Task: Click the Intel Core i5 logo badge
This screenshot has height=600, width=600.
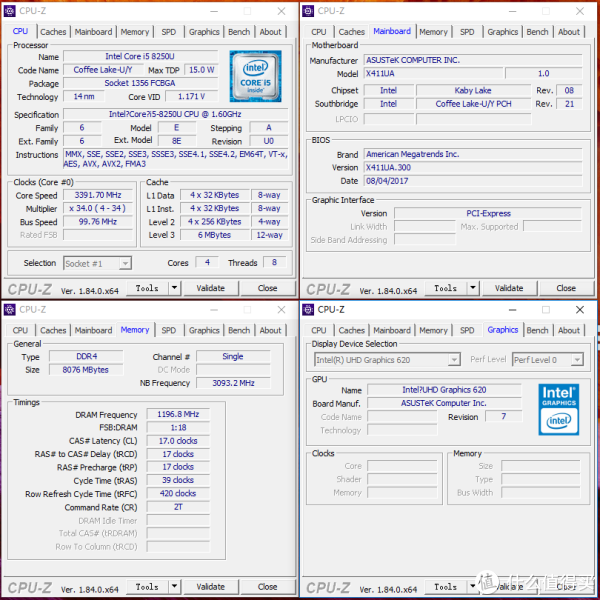Action: tap(256, 76)
